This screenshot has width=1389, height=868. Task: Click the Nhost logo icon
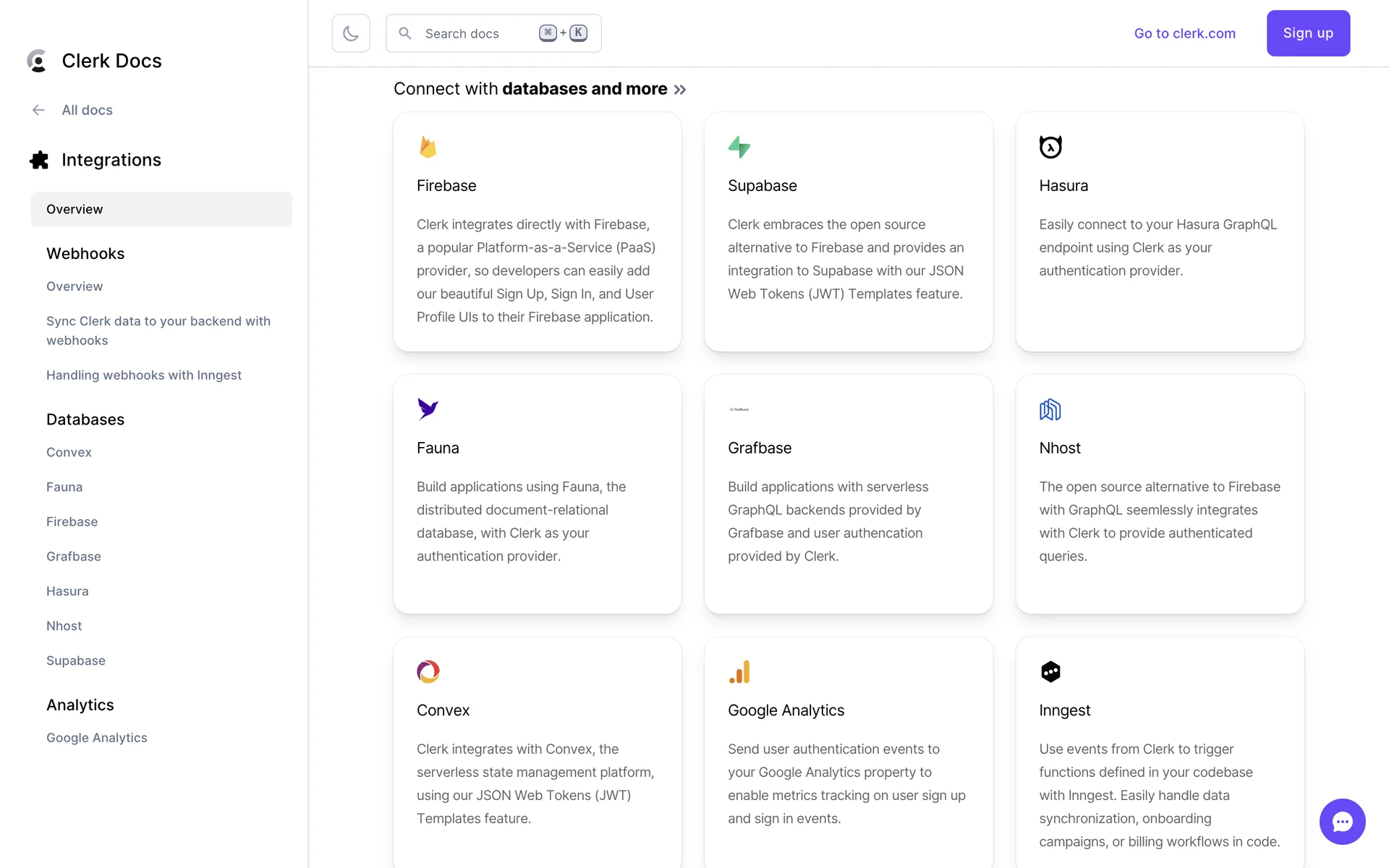click(x=1050, y=409)
